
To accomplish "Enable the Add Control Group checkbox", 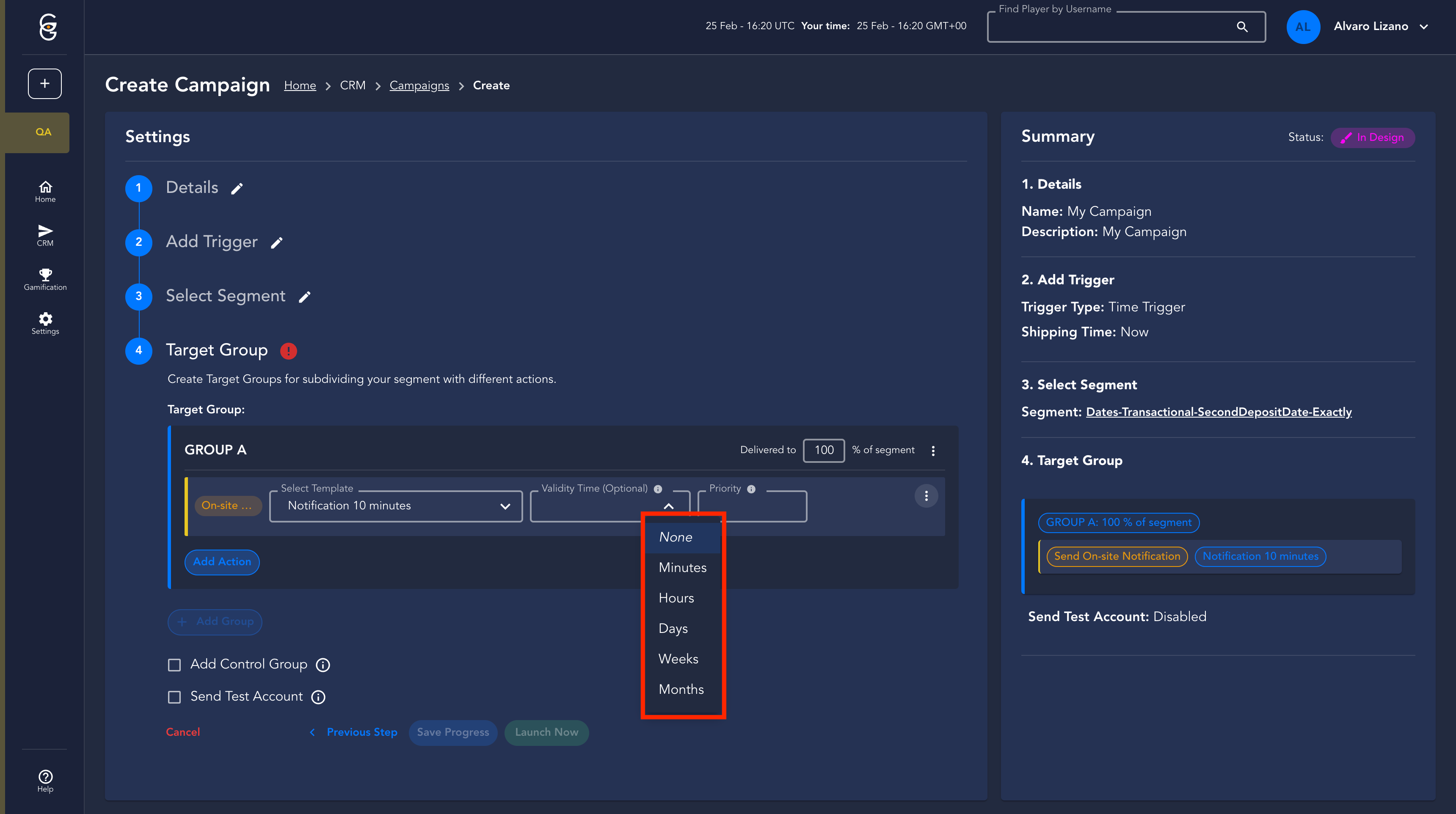I will click(x=174, y=665).
